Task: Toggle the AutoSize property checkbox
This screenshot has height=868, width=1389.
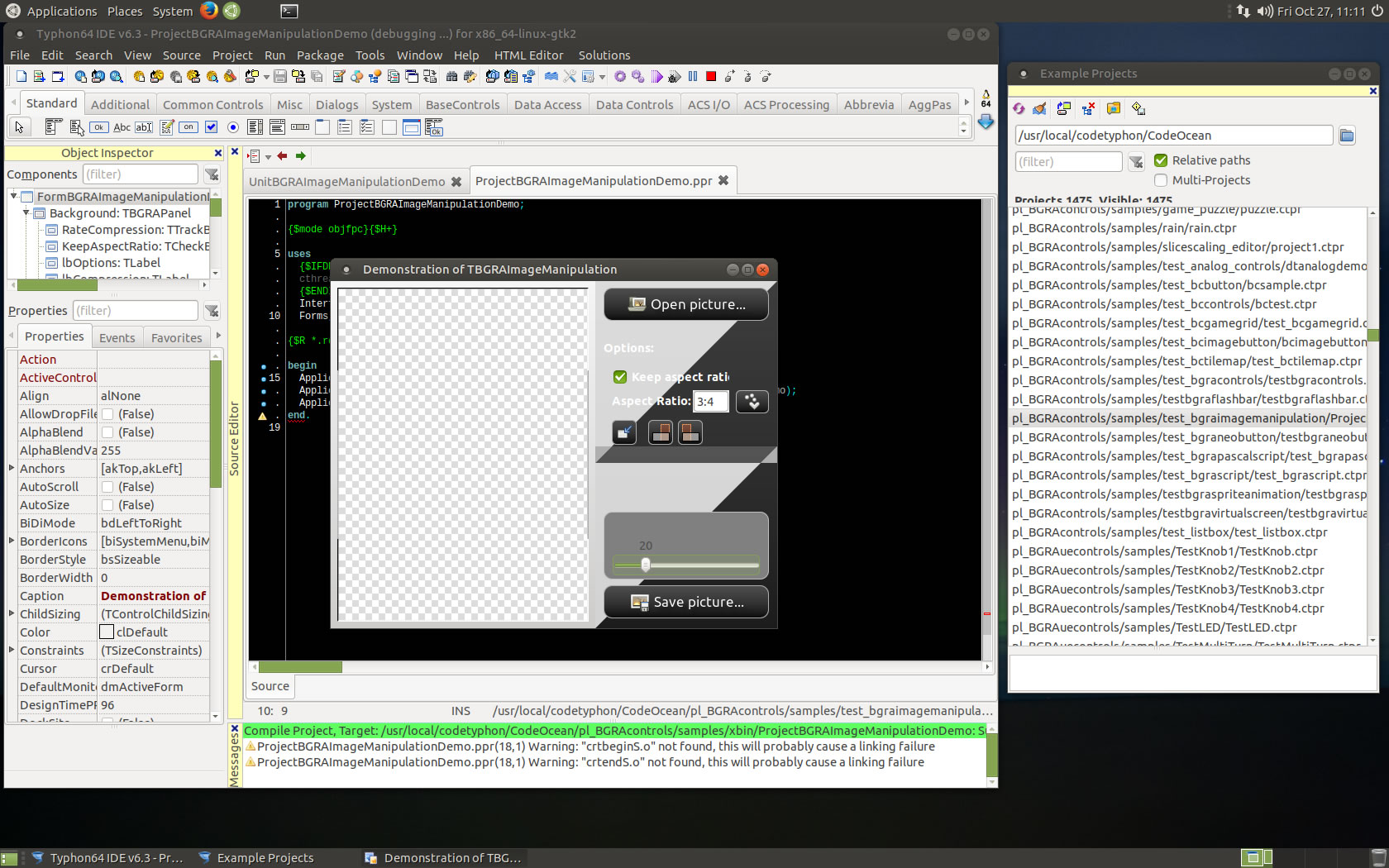Action: pyautogui.click(x=107, y=505)
